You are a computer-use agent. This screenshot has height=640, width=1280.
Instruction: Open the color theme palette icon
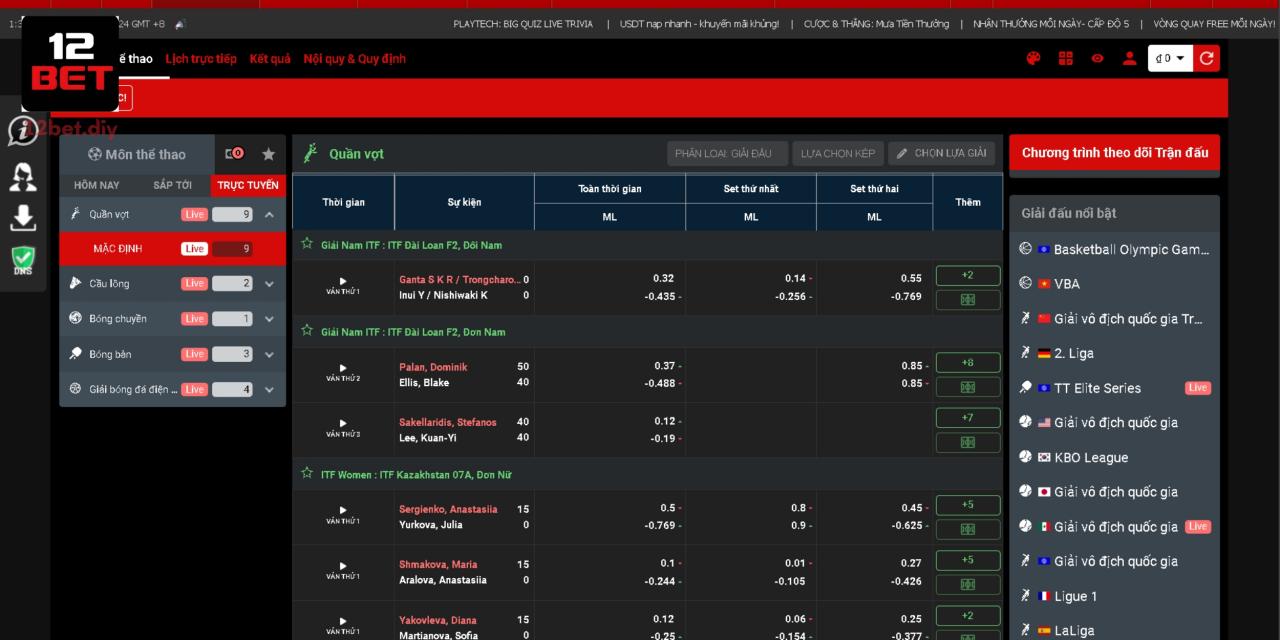point(1033,59)
